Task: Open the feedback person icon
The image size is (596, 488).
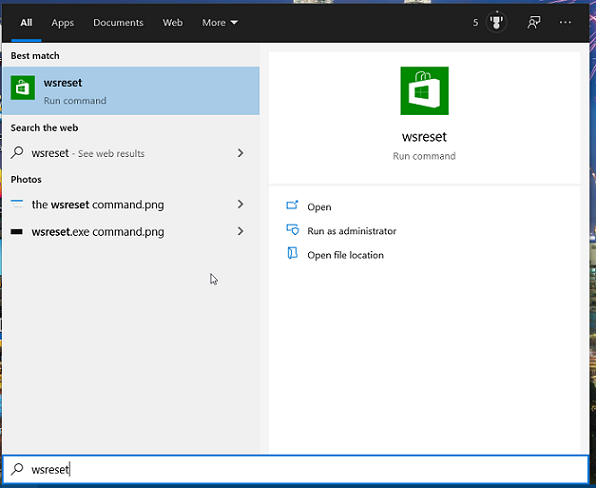Action: click(x=534, y=22)
